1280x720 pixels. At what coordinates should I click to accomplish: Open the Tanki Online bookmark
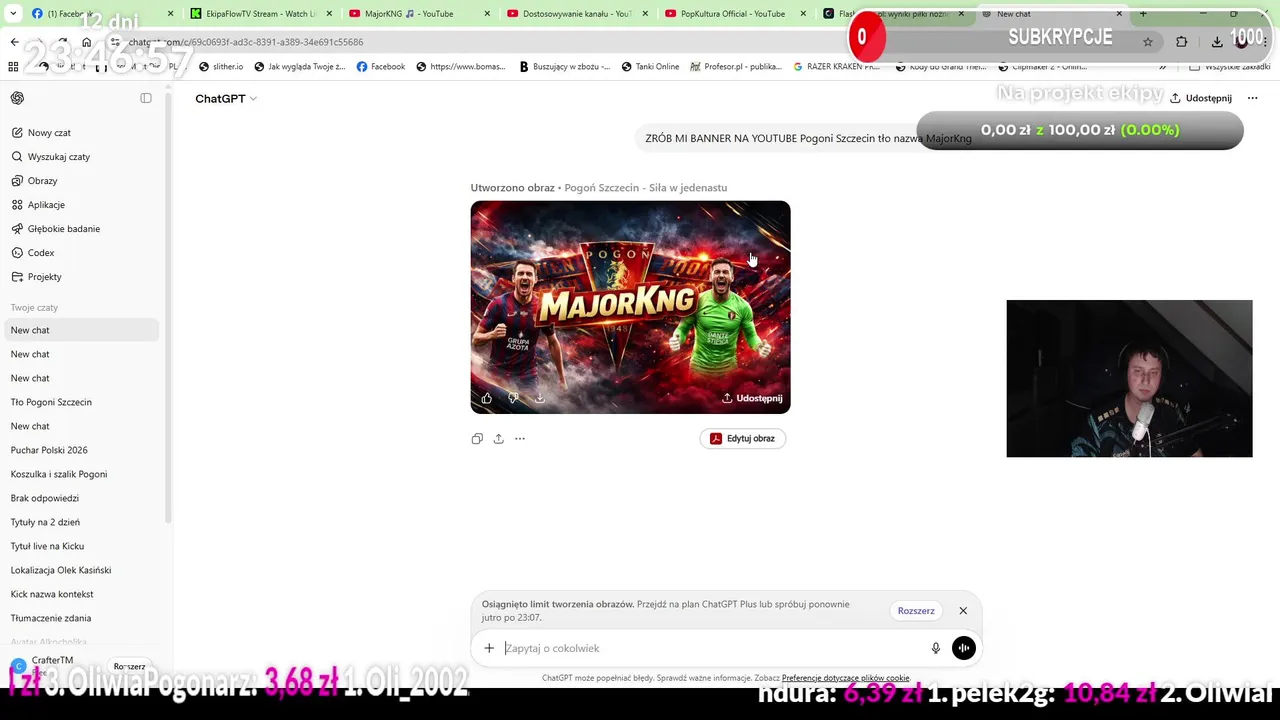(650, 67)
